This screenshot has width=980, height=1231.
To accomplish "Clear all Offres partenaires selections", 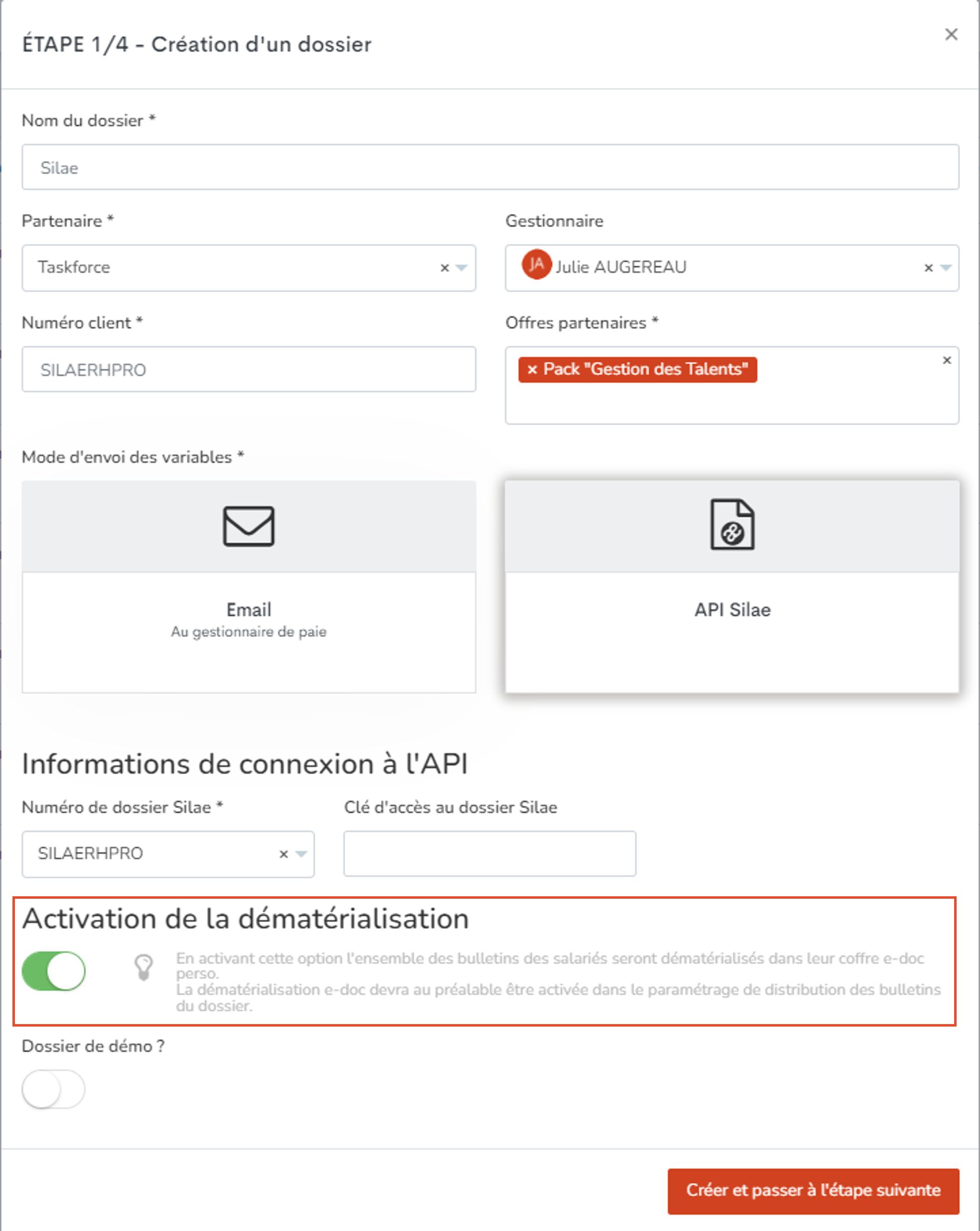I will 947,360.
